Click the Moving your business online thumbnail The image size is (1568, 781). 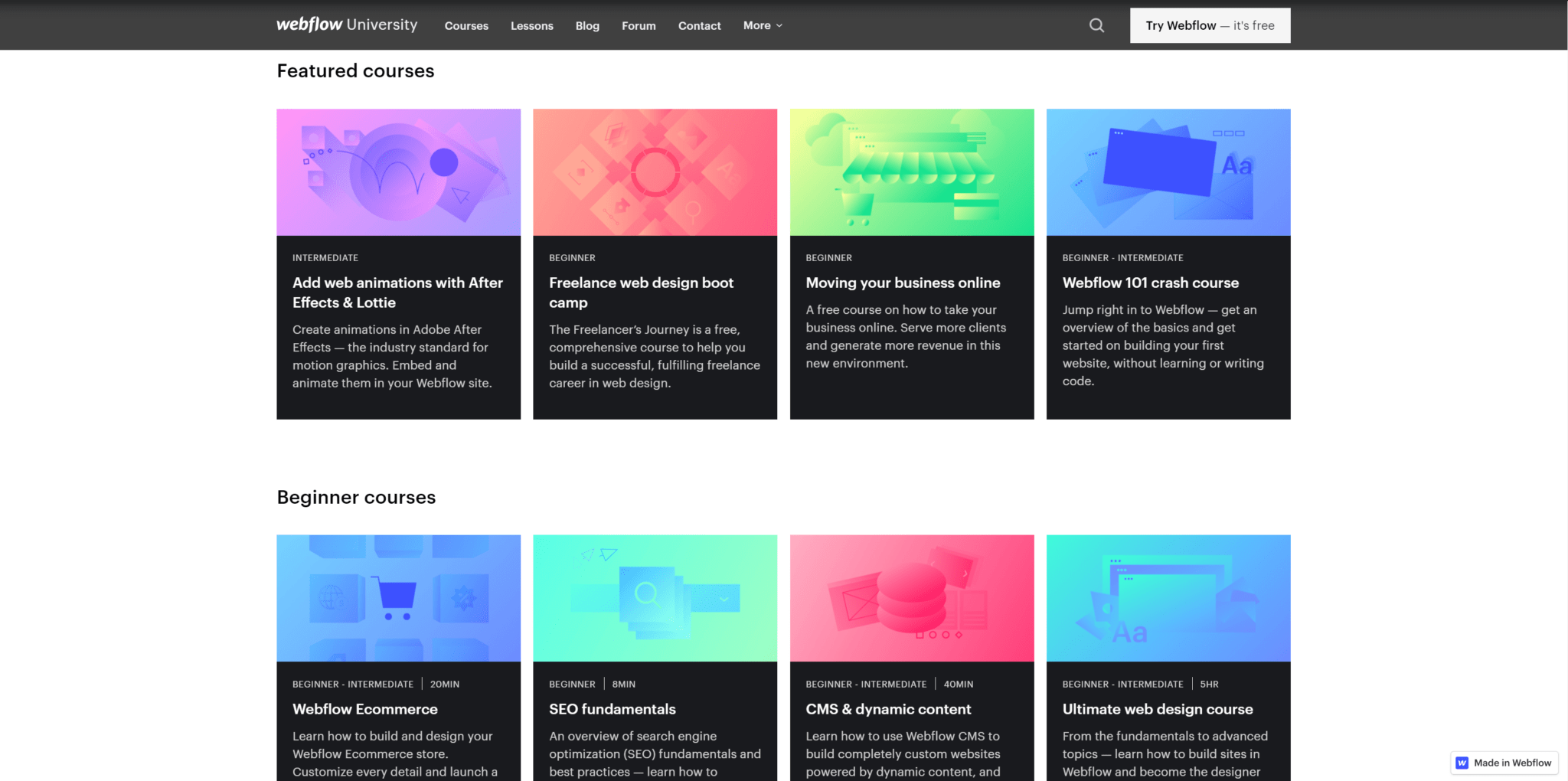tap(911, 172)
